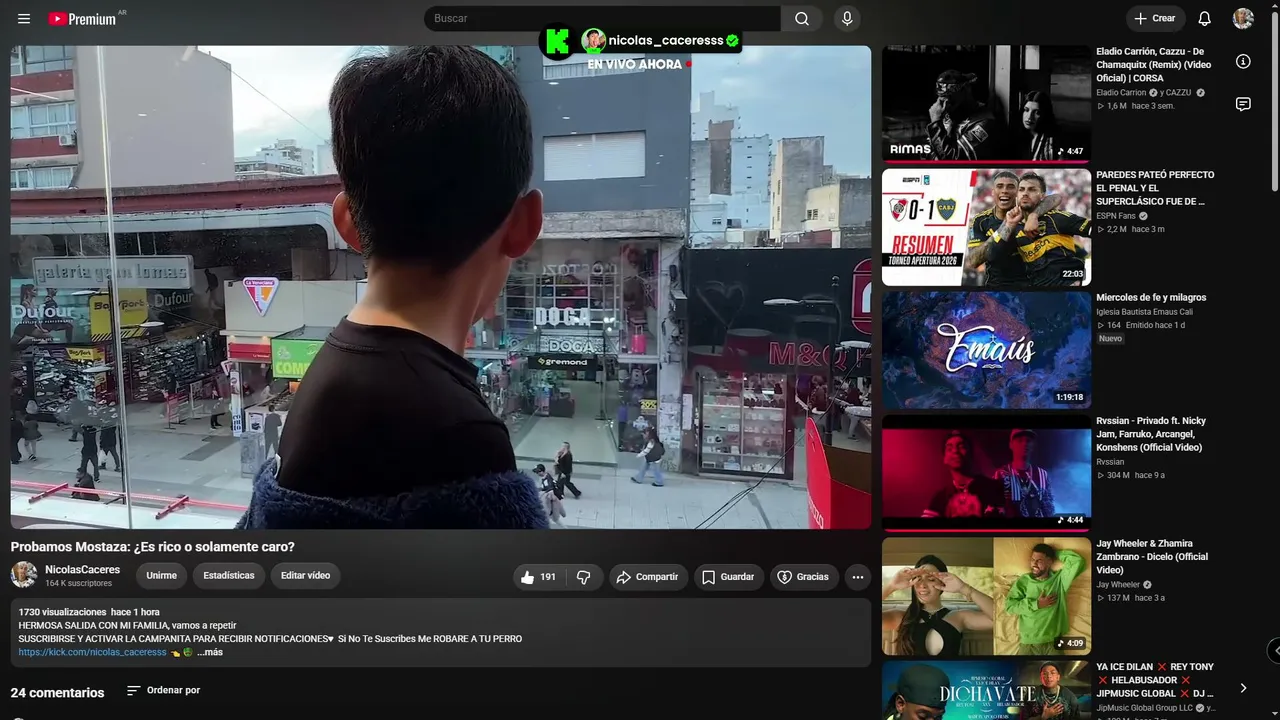Open the Crear menu
The image size is (1280, 720).
point(1155,19)
